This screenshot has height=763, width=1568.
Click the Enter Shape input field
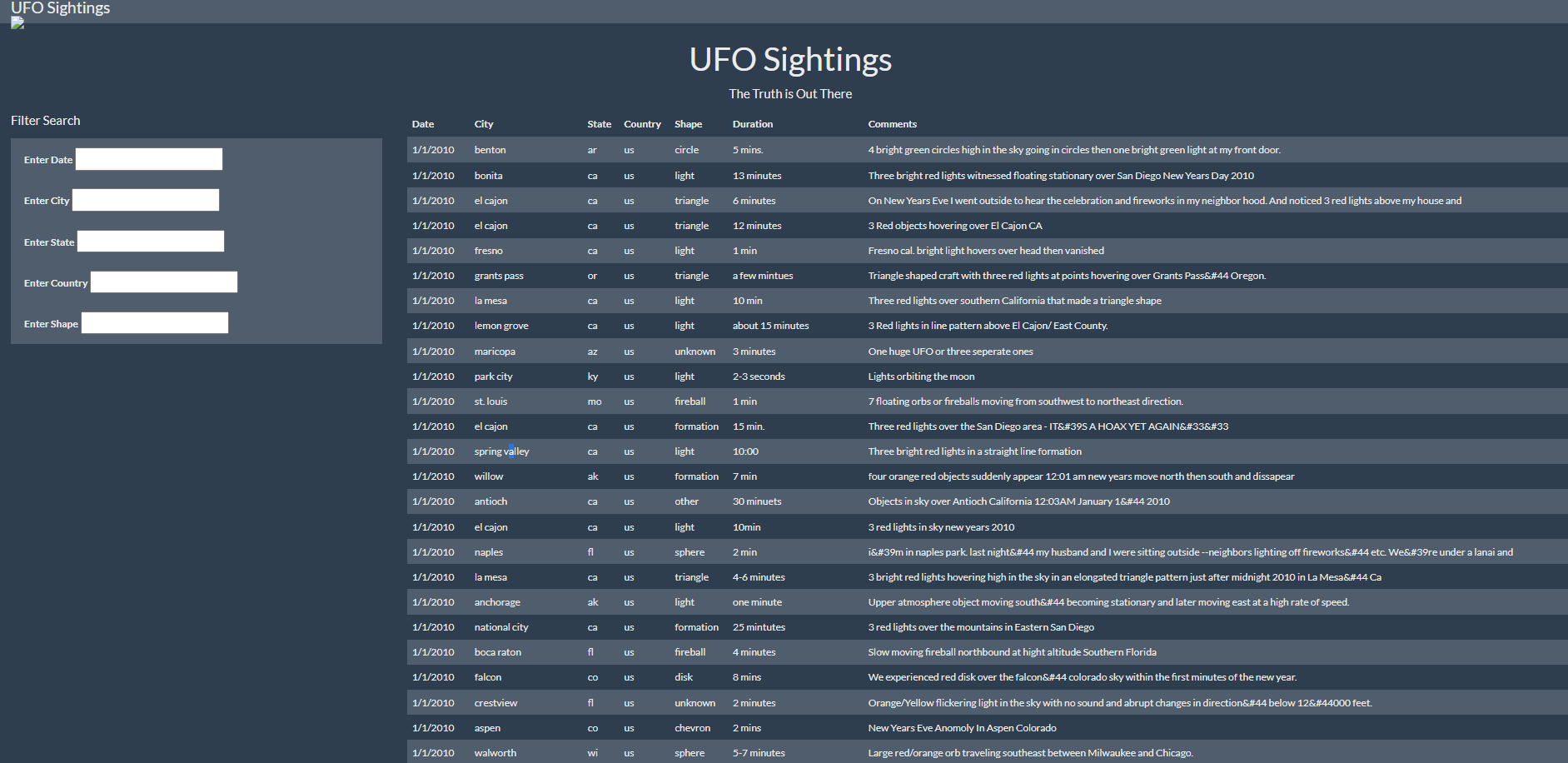tap(154, 322)
